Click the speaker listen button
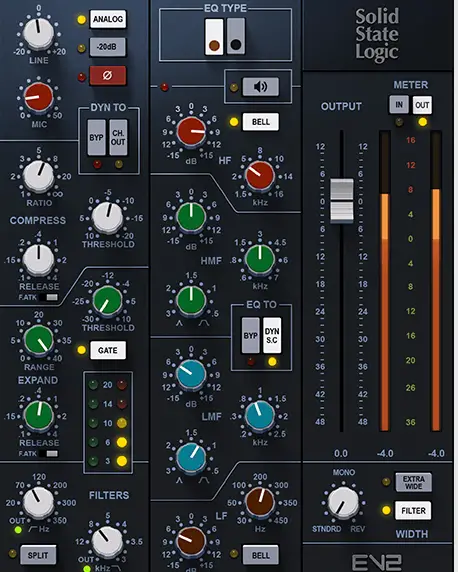Screen dimensions: 458x572 [261, 87]
